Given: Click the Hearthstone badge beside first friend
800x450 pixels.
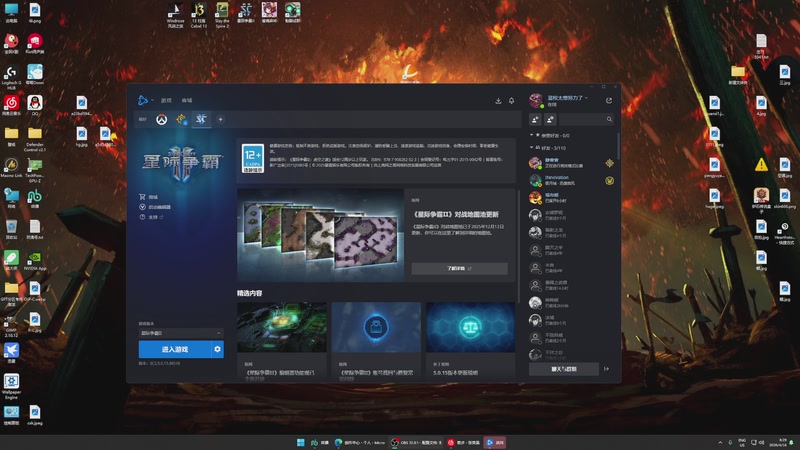Looking at the screenshot, I should coord(609,163).
